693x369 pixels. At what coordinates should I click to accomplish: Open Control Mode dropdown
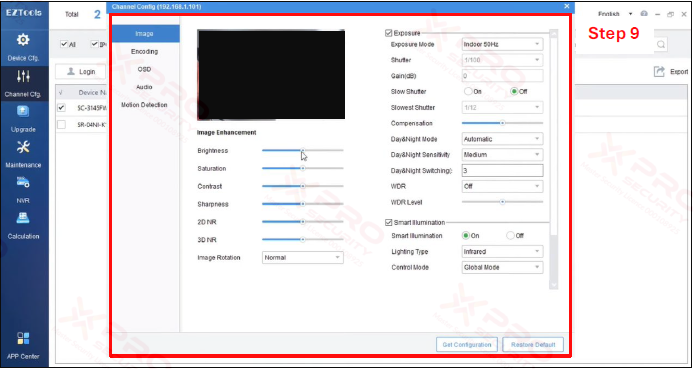(502, 267)
